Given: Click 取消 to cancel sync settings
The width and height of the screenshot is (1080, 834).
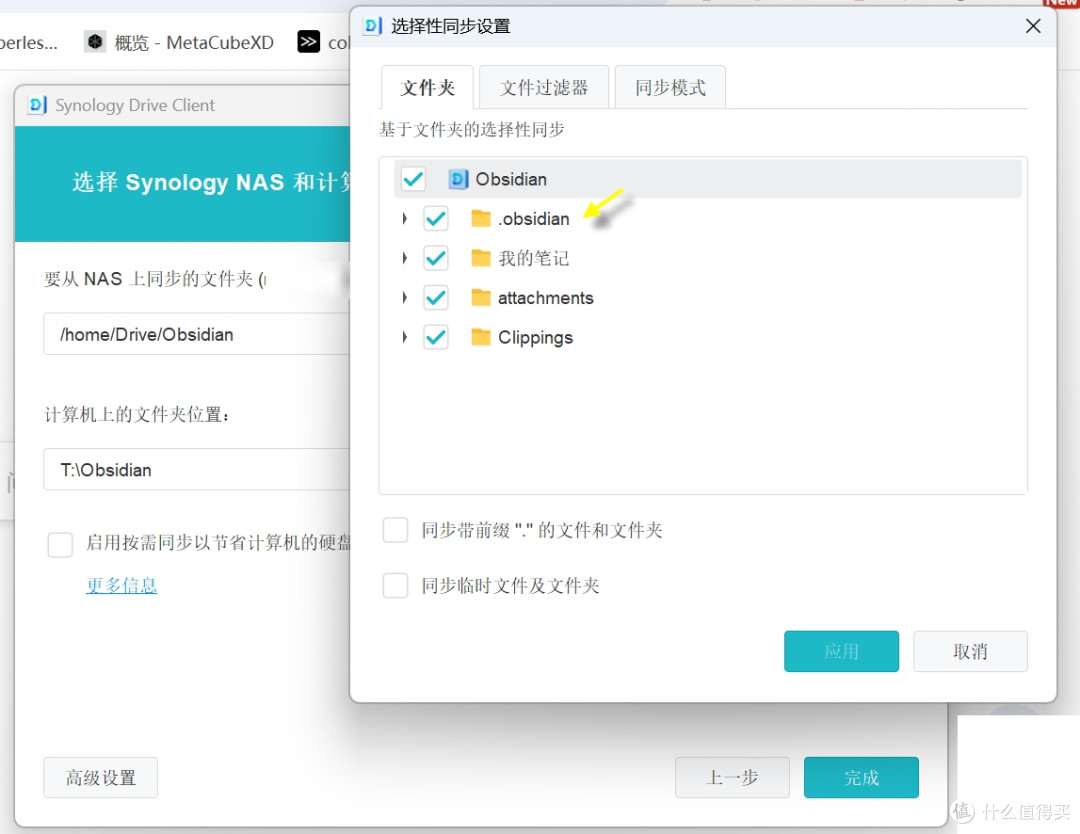Looking at the screenshot, I should (x=970, y=651).
